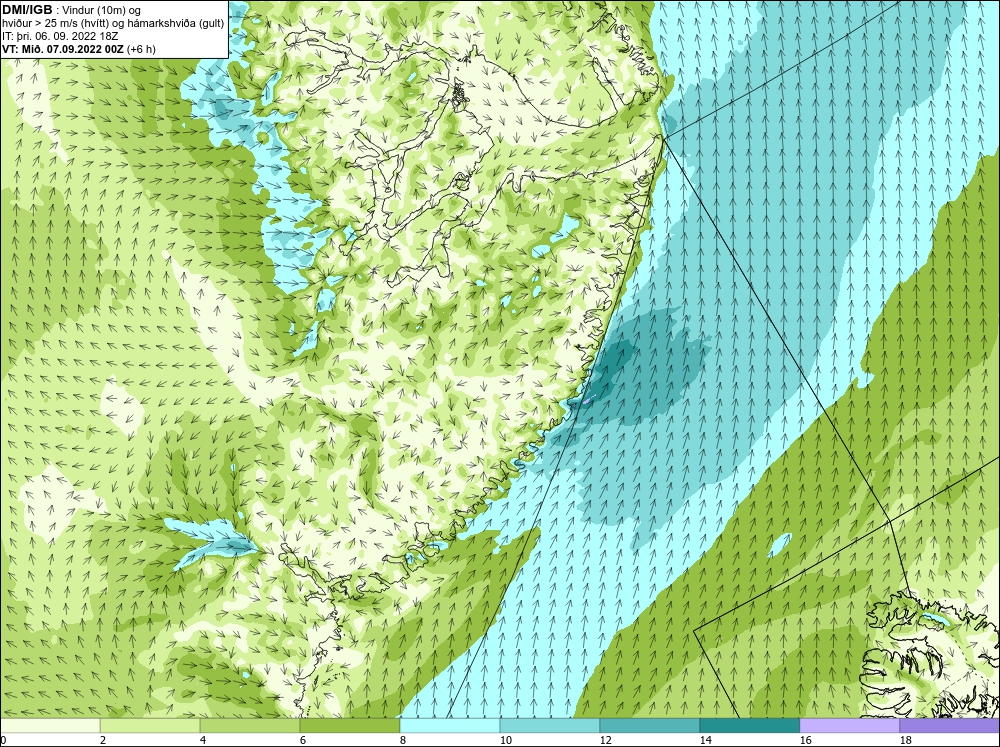
Task: Click legend tick label 2
Action: click(103, 740)
